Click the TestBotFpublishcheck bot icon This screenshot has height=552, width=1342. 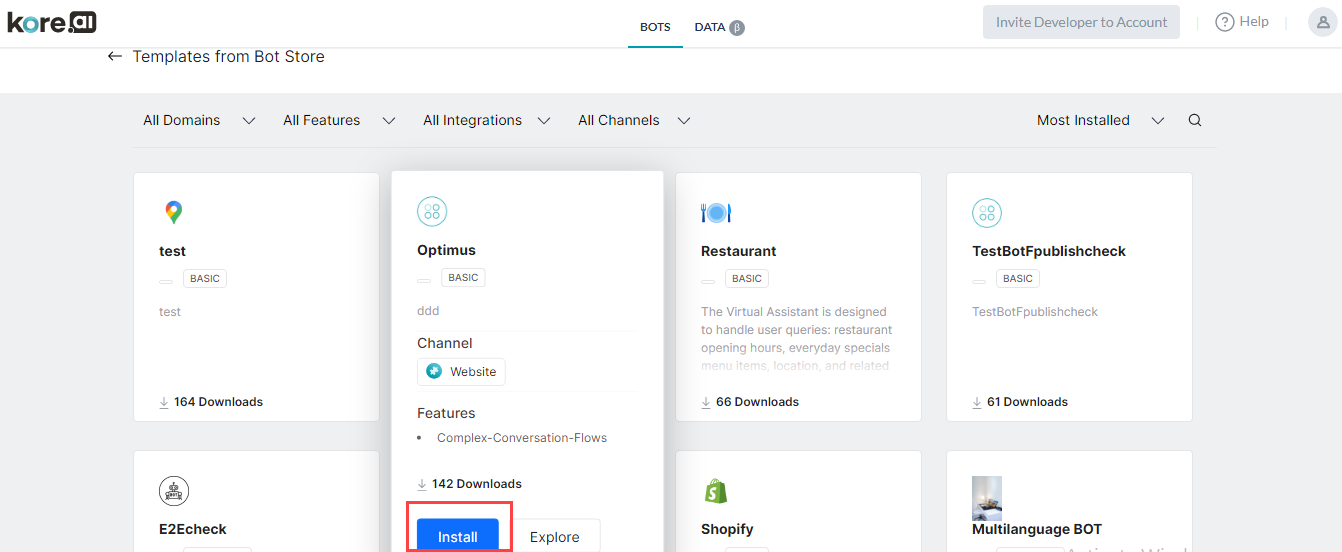coord(987,212)
